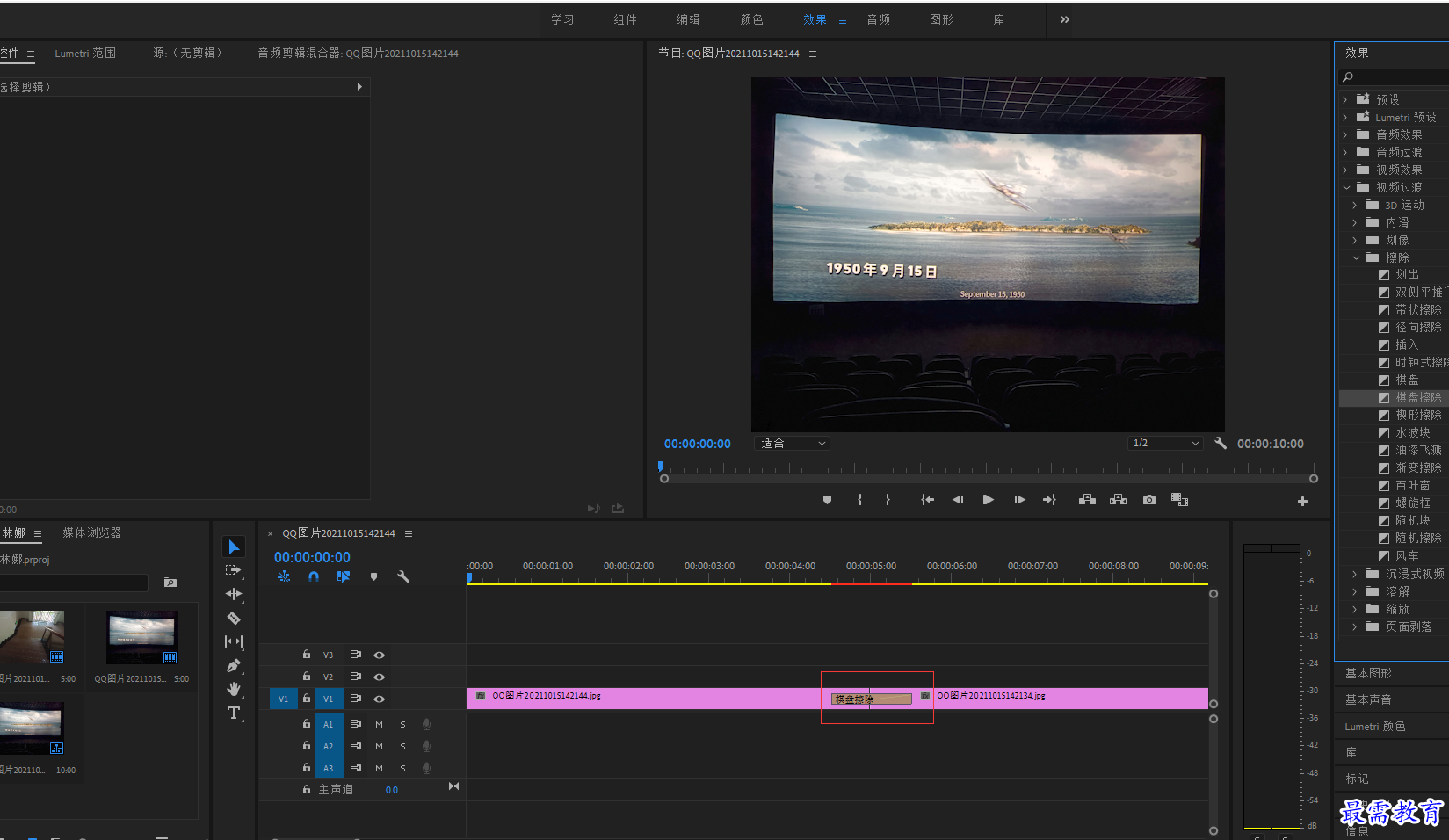Go to Out point in Program monitor
The image size is (1449, 840).
pos(1050,500)
